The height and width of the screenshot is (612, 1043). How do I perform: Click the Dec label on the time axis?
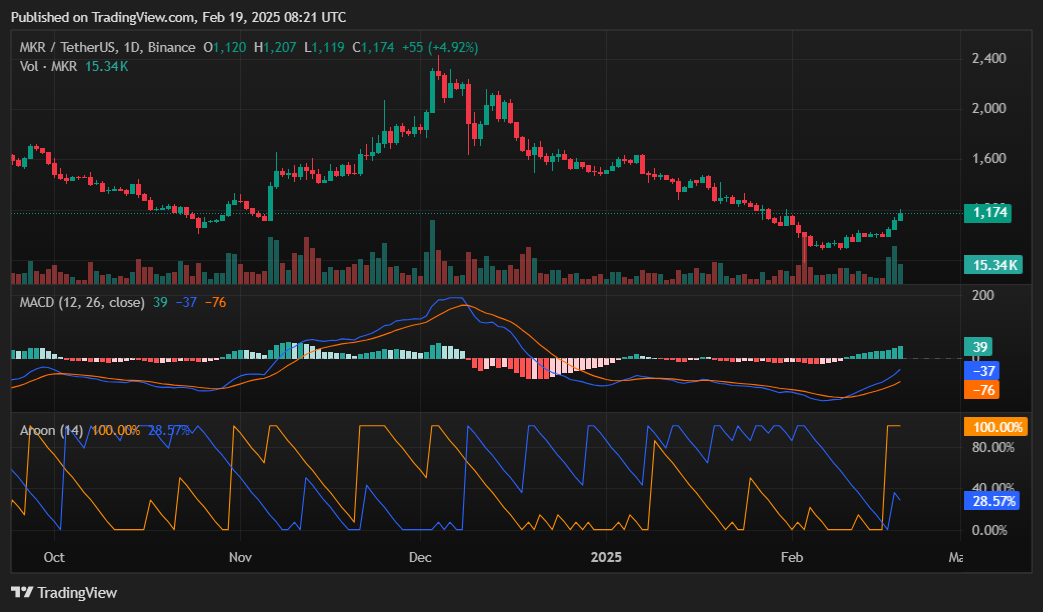coord(420,556)
